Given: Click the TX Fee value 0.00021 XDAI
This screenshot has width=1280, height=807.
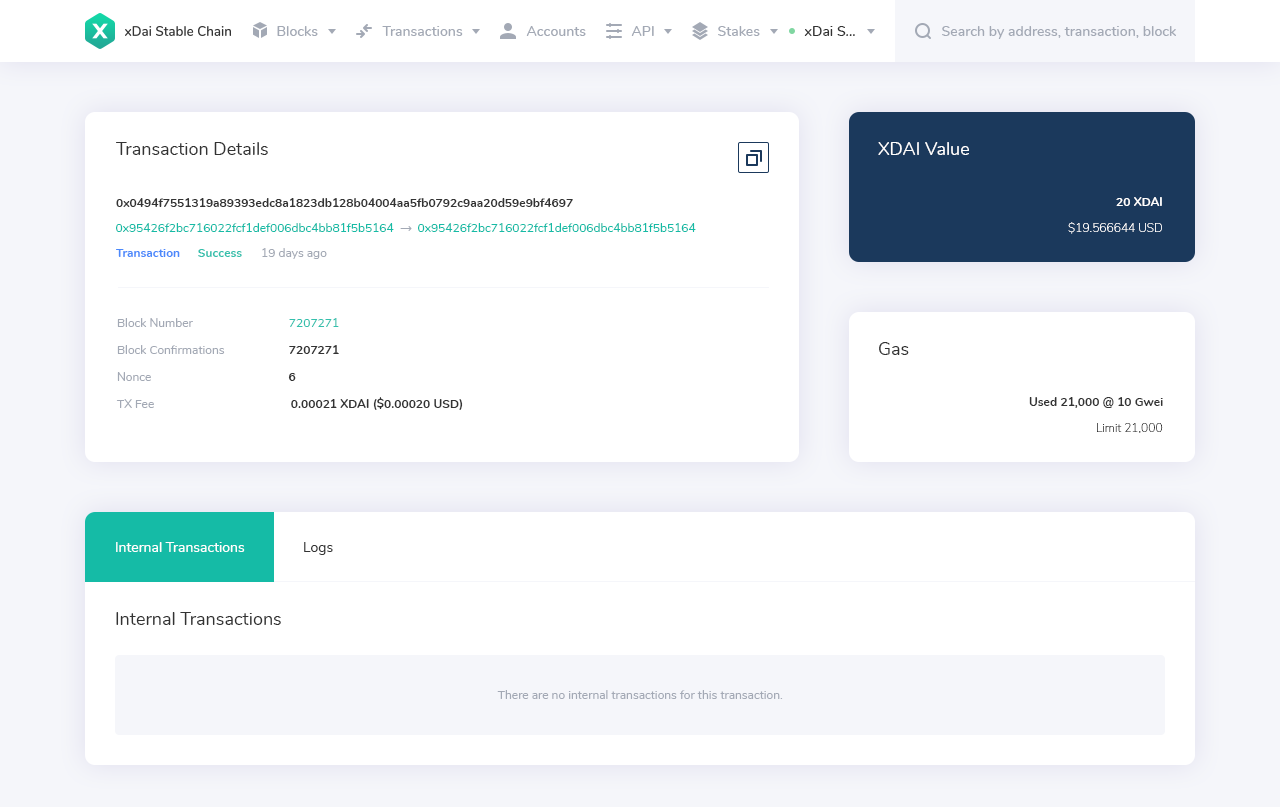Looking at the screenshot, I should click(377, 404).
